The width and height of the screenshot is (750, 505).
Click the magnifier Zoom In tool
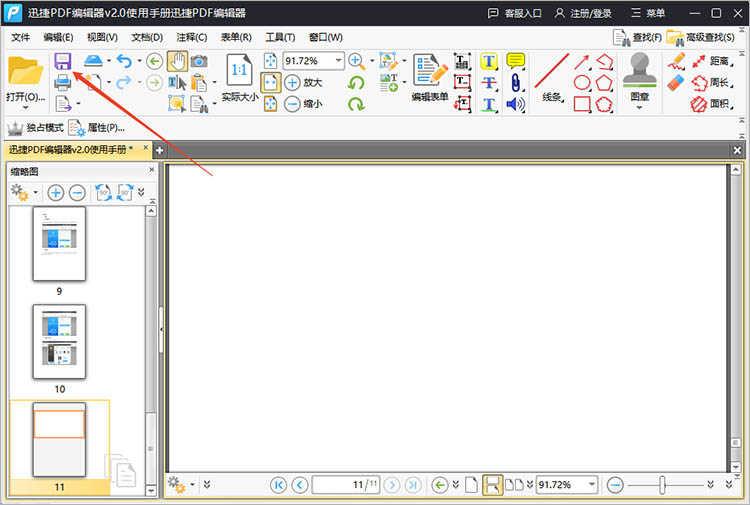(356, 61)
